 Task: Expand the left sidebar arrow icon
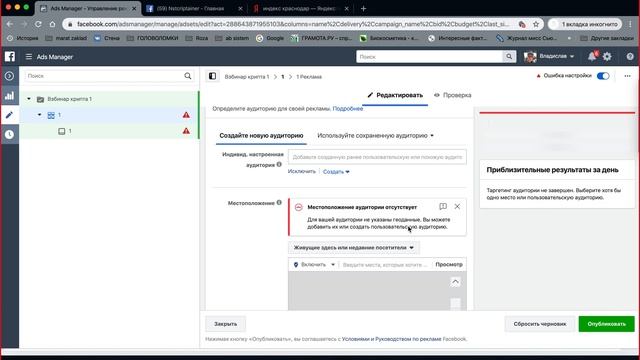[x=9, y=76]
